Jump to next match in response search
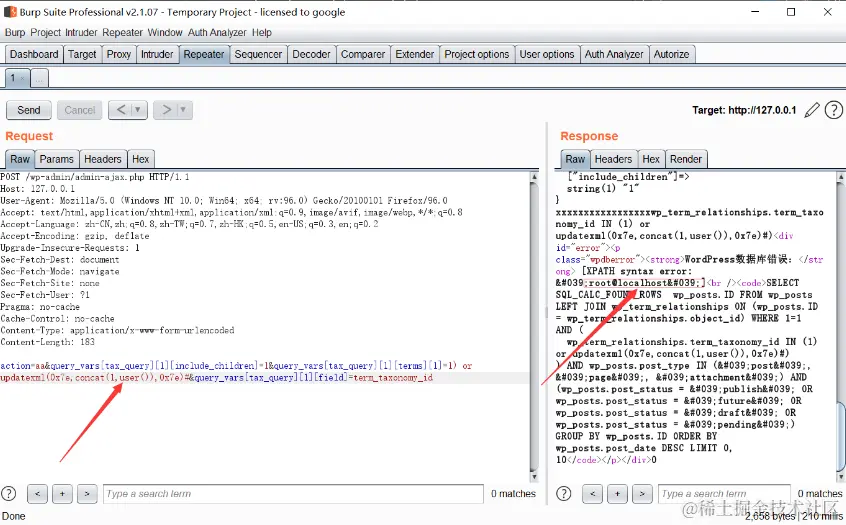Image resolution: width=846 pixels, height=525 pixels. 642,494
